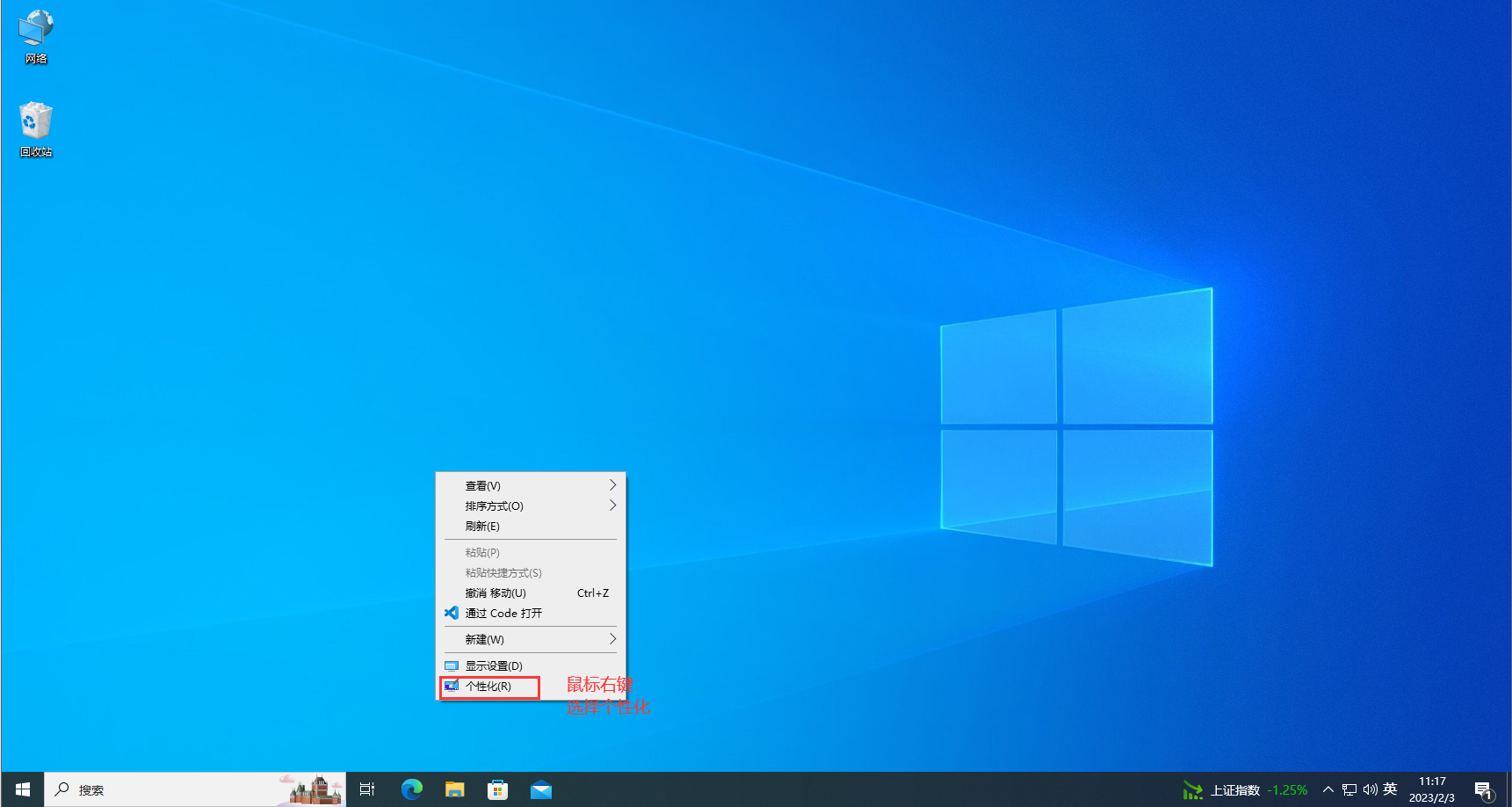Open File Explorer from the taskbar
Viewport: 1512px width, 807px height.
click(454, 789)
